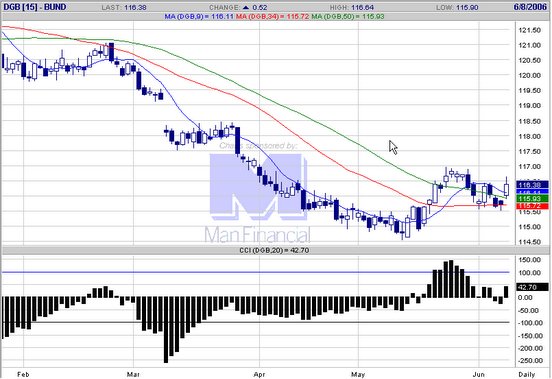Click the LOW: 115.90 value
Screen dimensions: 552x379
(x=457, y=7)
